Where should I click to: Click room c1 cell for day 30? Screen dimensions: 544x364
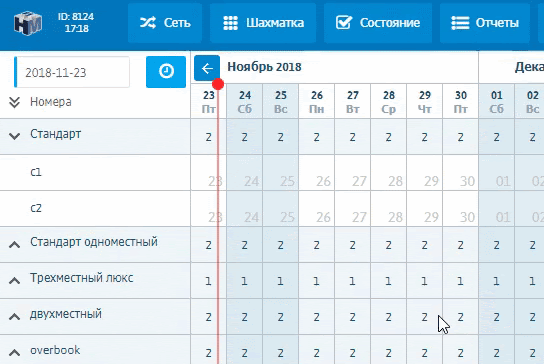point(461,172)
